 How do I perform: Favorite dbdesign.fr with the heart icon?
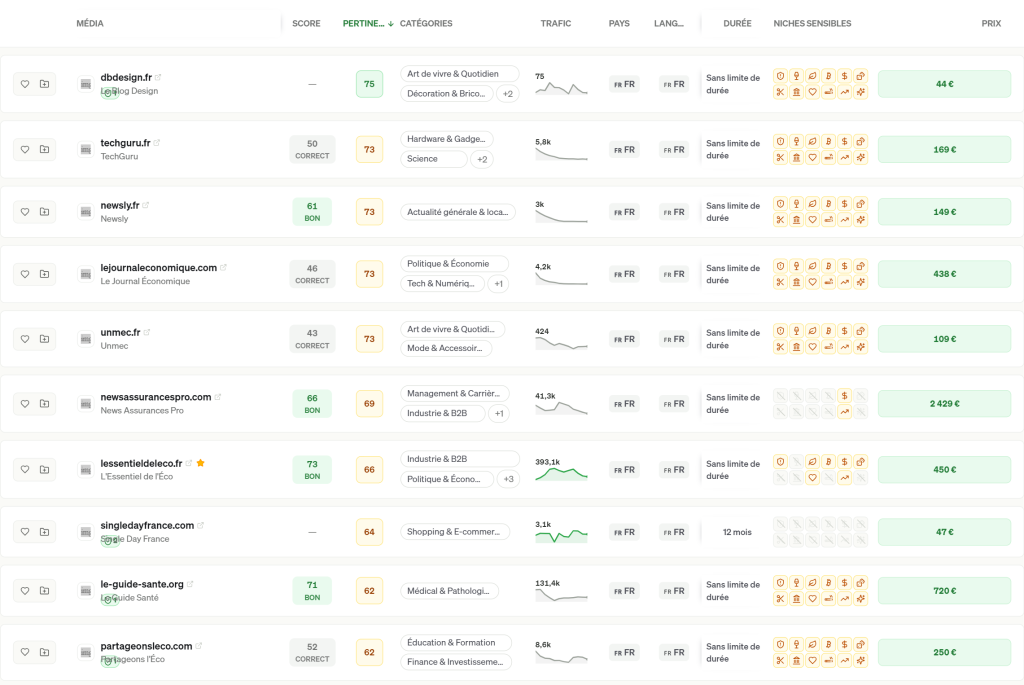[25, 84]
